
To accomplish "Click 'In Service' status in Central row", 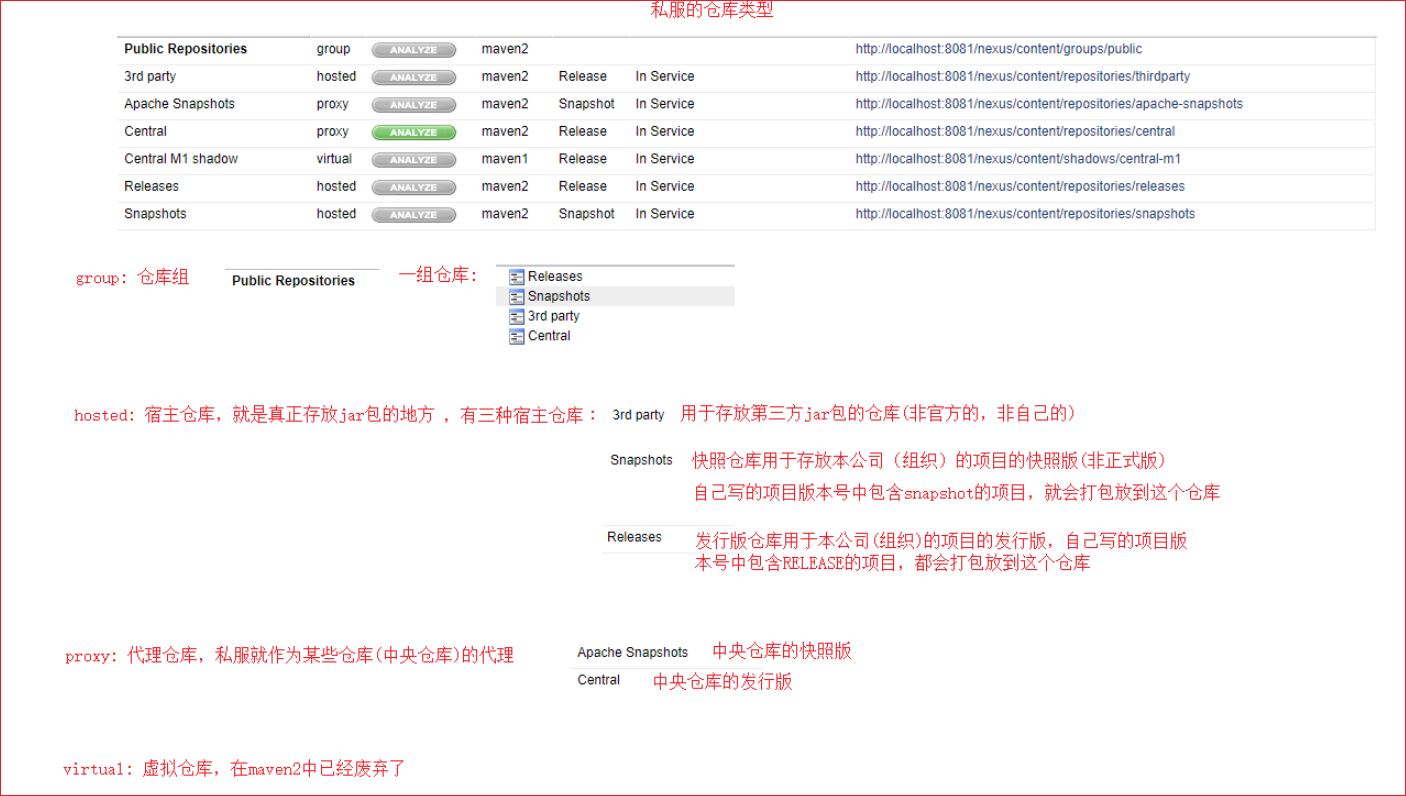I will (664, 131).
